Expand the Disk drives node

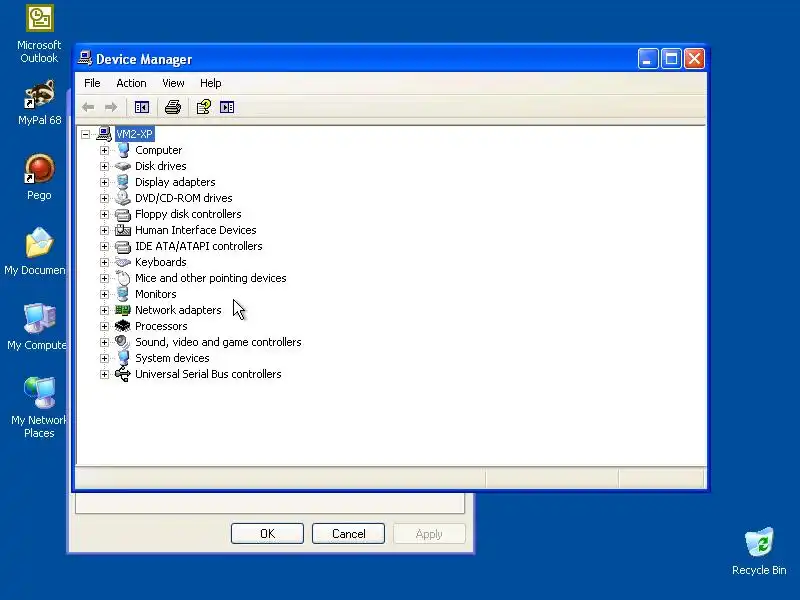coord(105,166)
